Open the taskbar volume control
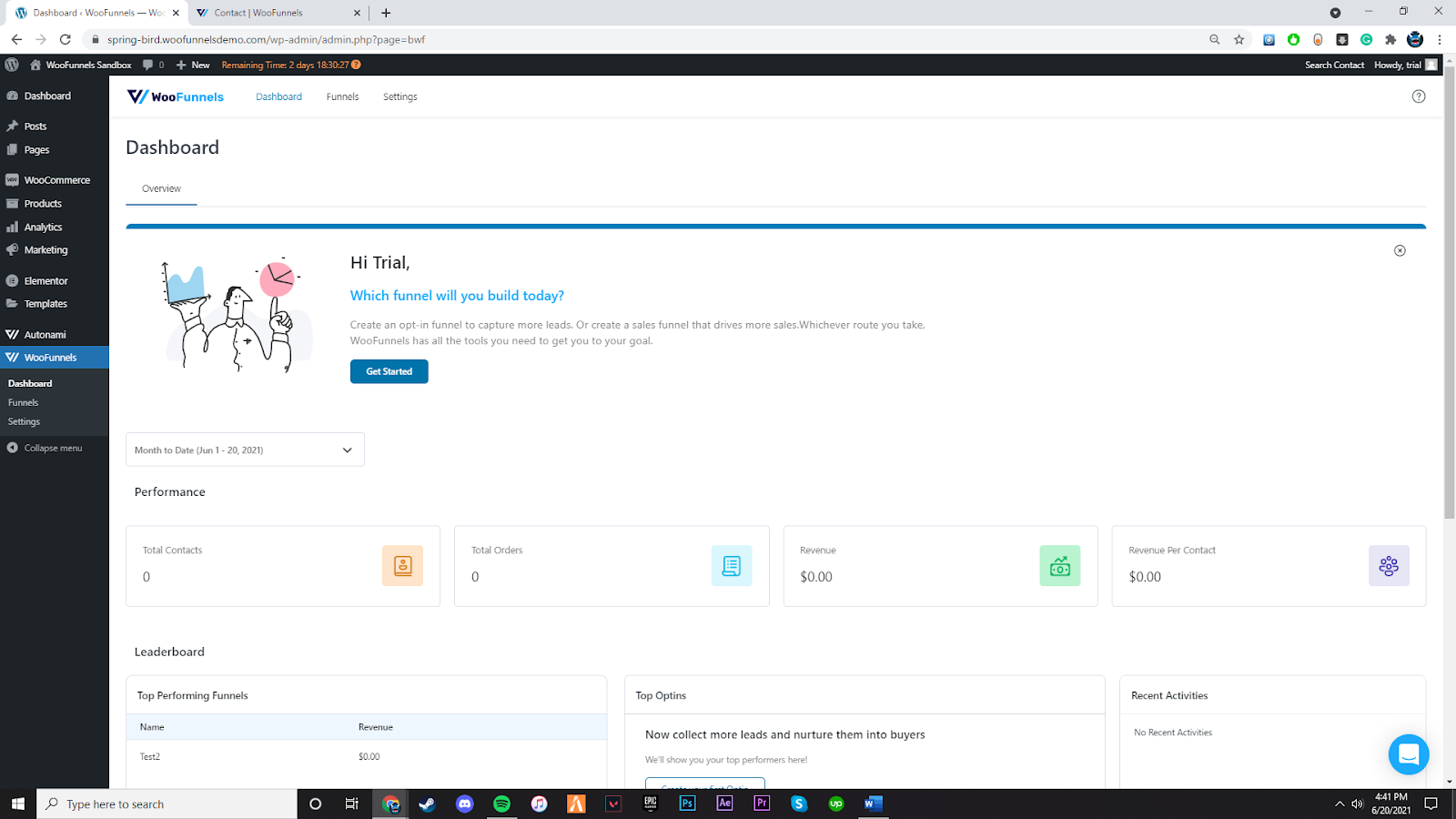1456x819 pixels. (x=1357, y=804)
